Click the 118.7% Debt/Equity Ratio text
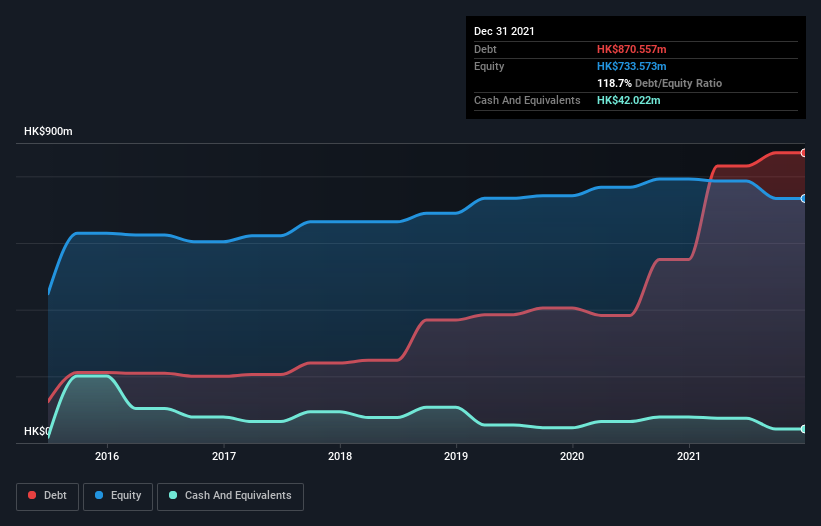The image size is (821, 526). (x=659, y=83)
